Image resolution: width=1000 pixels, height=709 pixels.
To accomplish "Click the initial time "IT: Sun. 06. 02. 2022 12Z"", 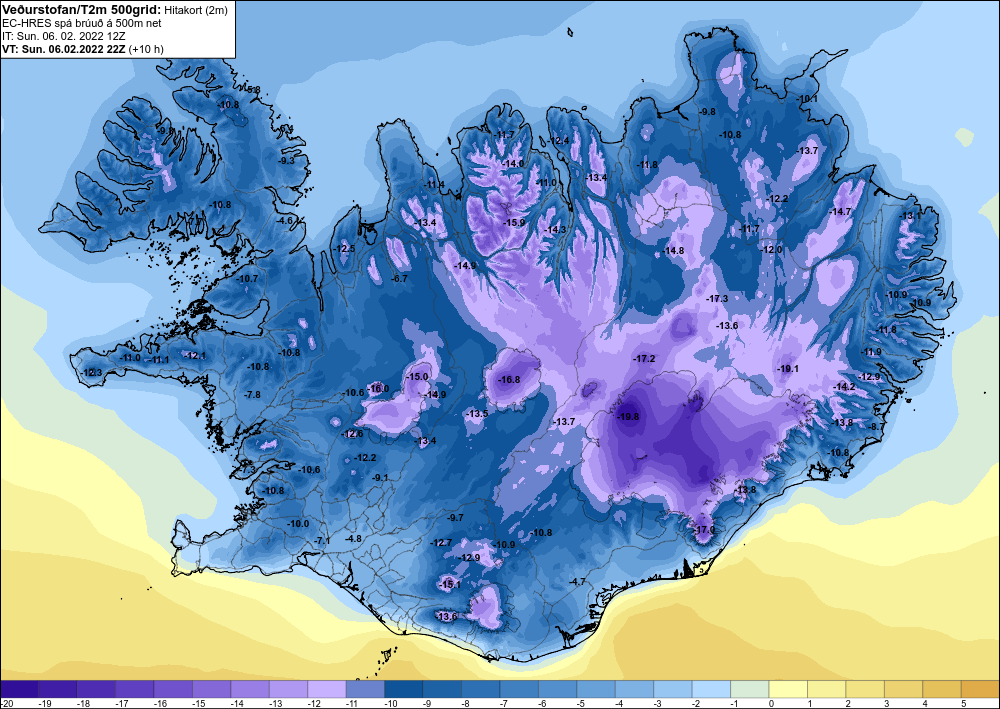I will coord(64,36).
